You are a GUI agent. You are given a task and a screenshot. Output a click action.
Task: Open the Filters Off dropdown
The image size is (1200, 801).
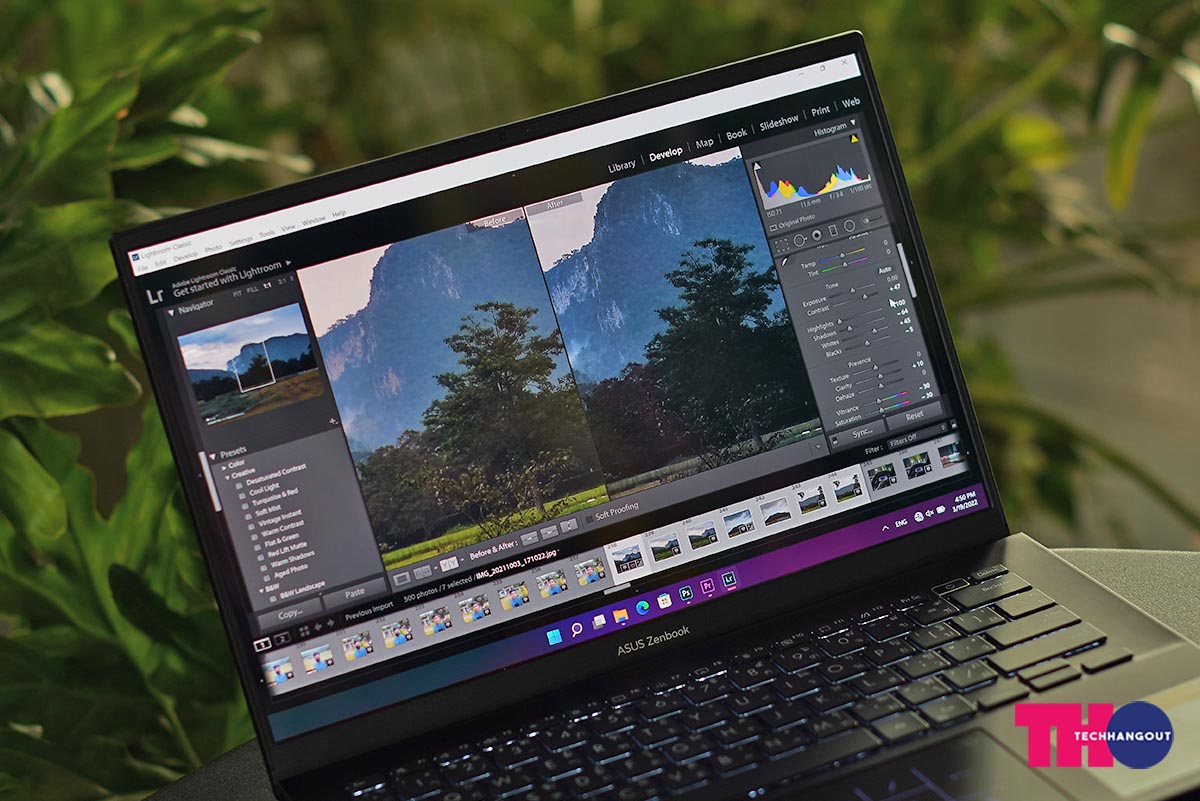click(919, 435)
